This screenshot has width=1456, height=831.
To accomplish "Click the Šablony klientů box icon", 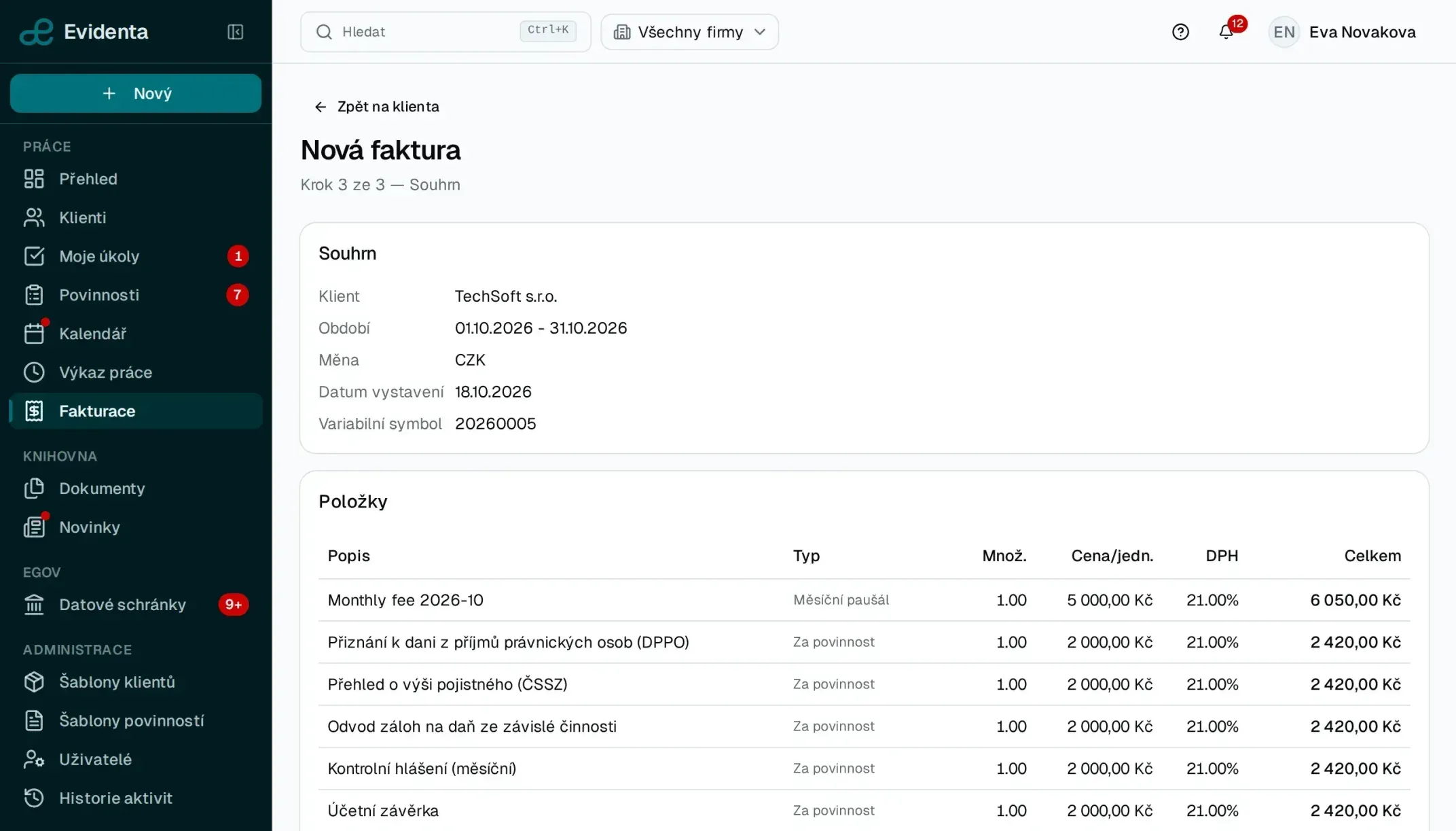I will [x=34, y=682].
